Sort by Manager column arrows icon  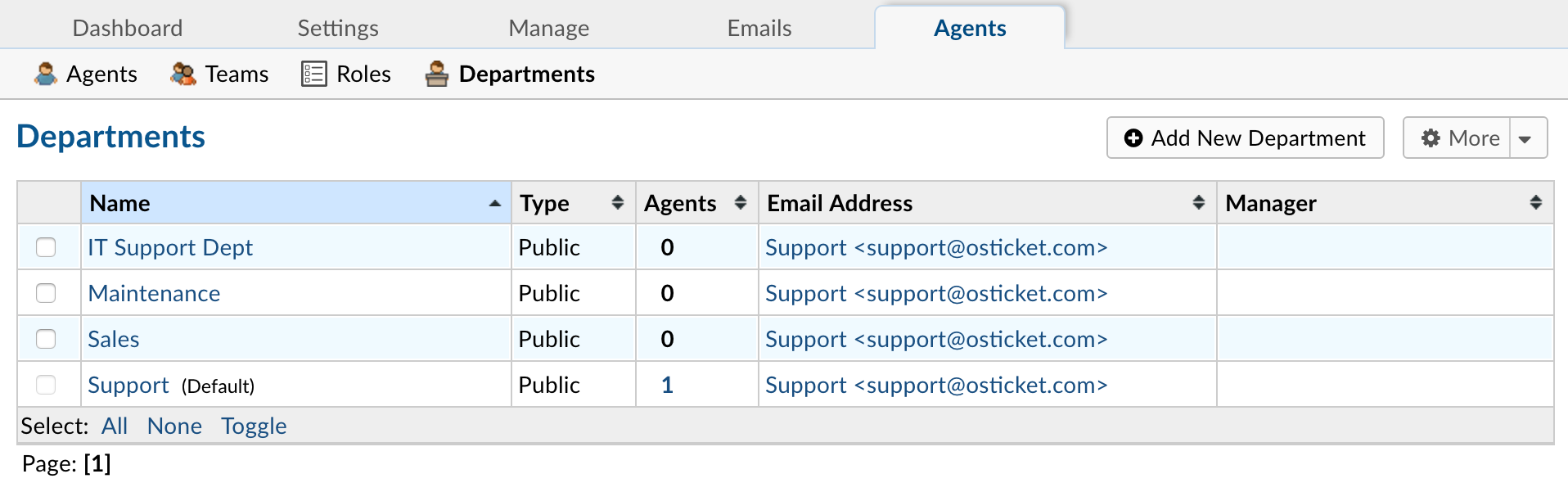click(1535, 203)
